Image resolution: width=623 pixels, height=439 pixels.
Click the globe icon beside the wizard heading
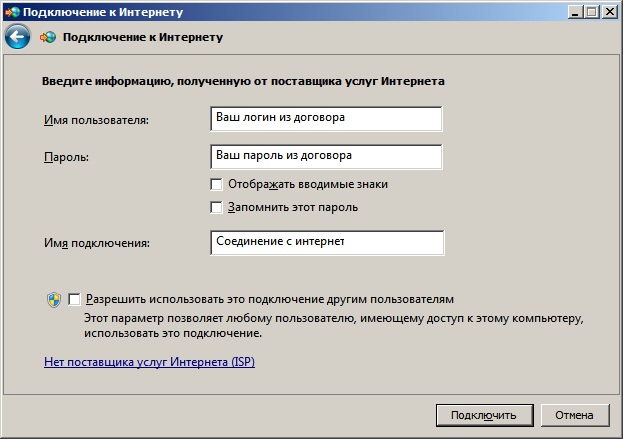tap(48, 37)
